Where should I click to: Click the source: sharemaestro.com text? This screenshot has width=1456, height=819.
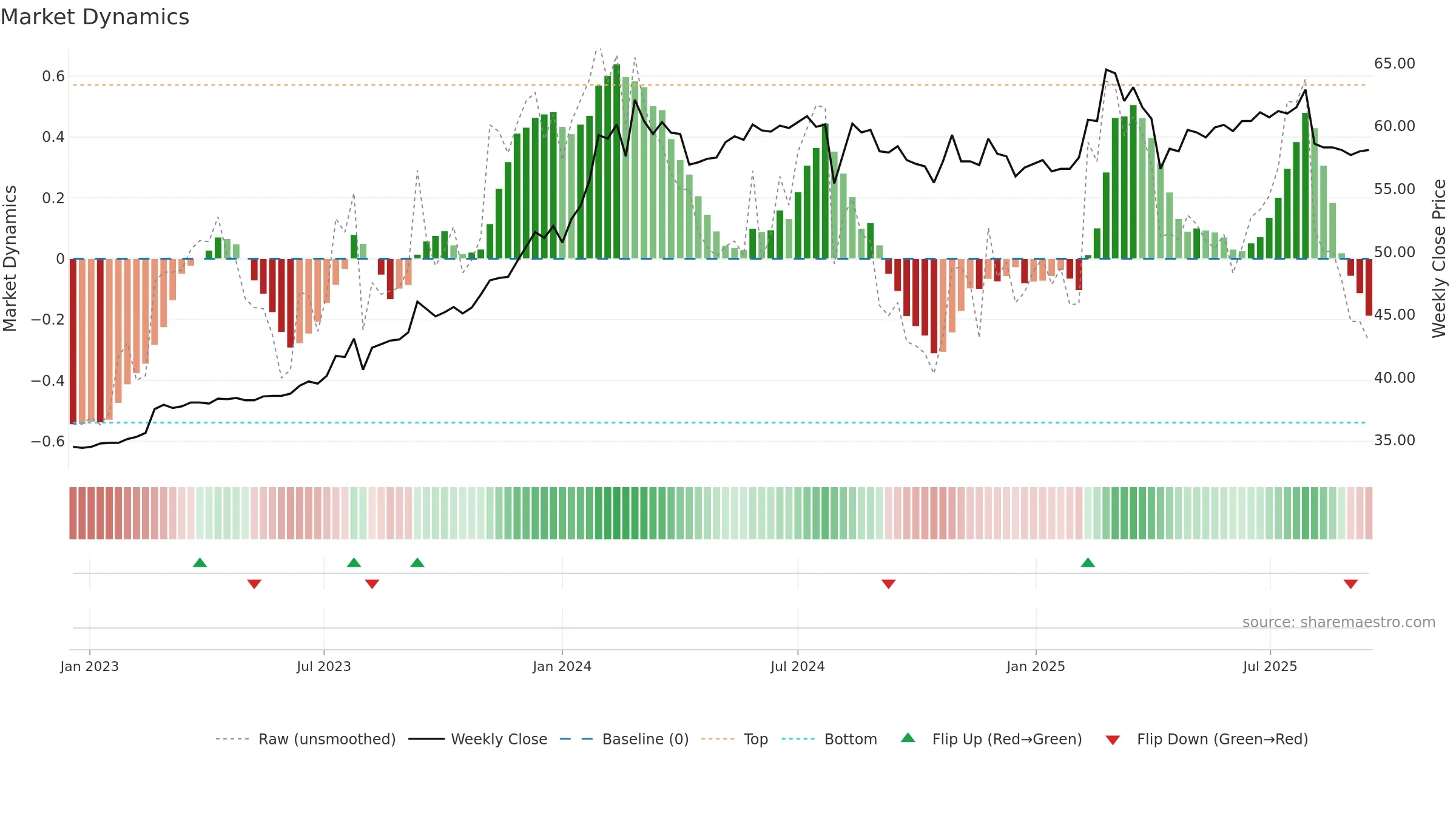pyautogui.click(x=1339, y=622)
